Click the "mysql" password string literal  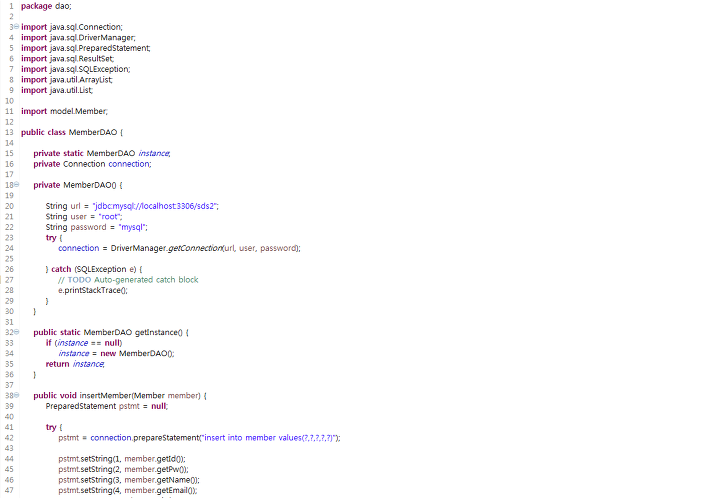[x=133, y=227]
